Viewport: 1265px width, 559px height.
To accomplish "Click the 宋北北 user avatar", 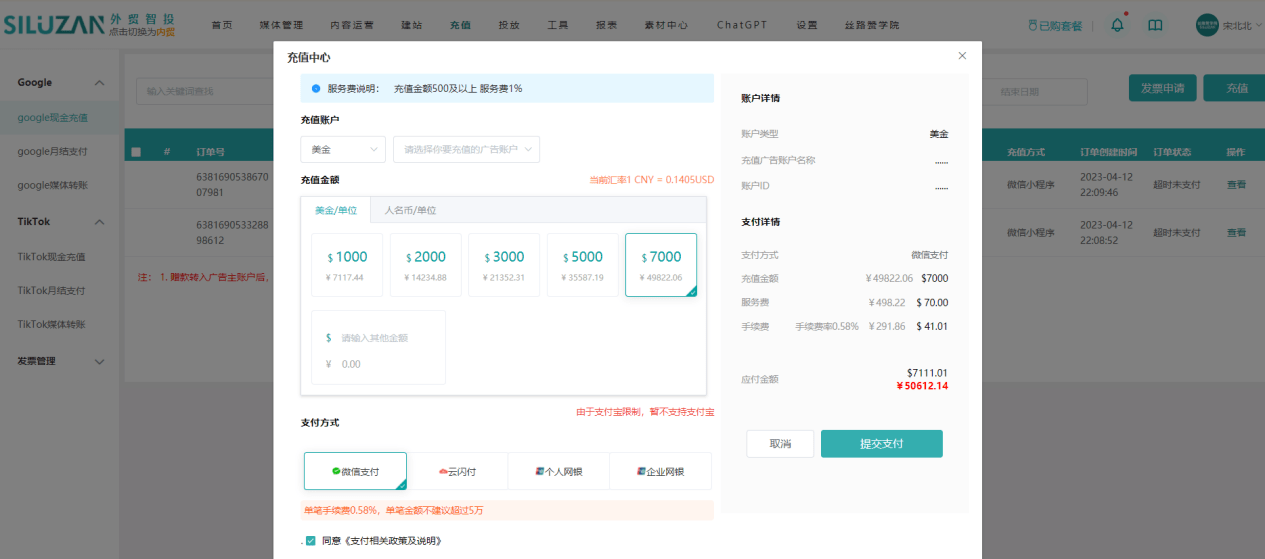I will pos(1207,25).
